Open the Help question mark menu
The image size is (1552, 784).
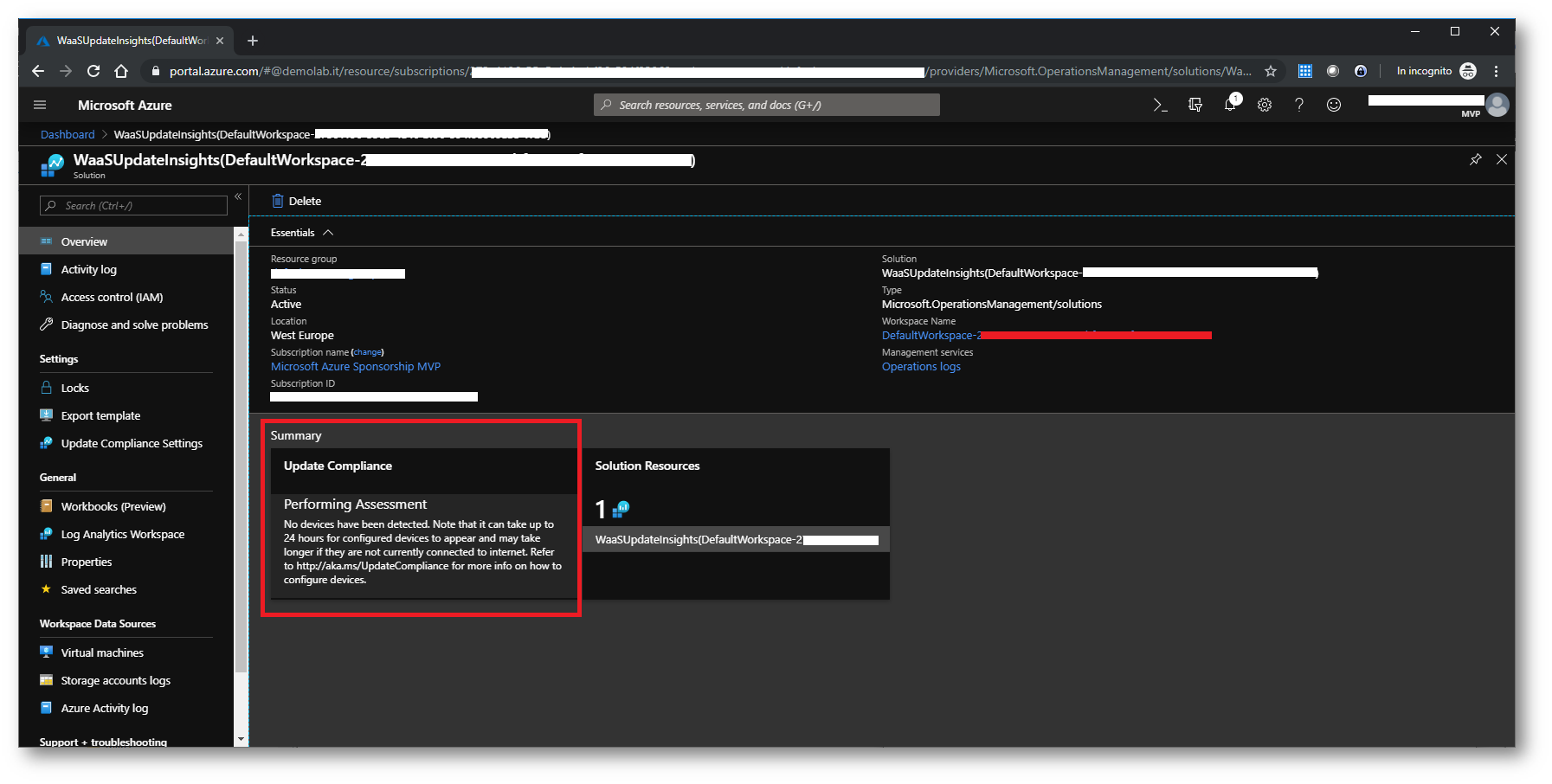click(1299, 105)
